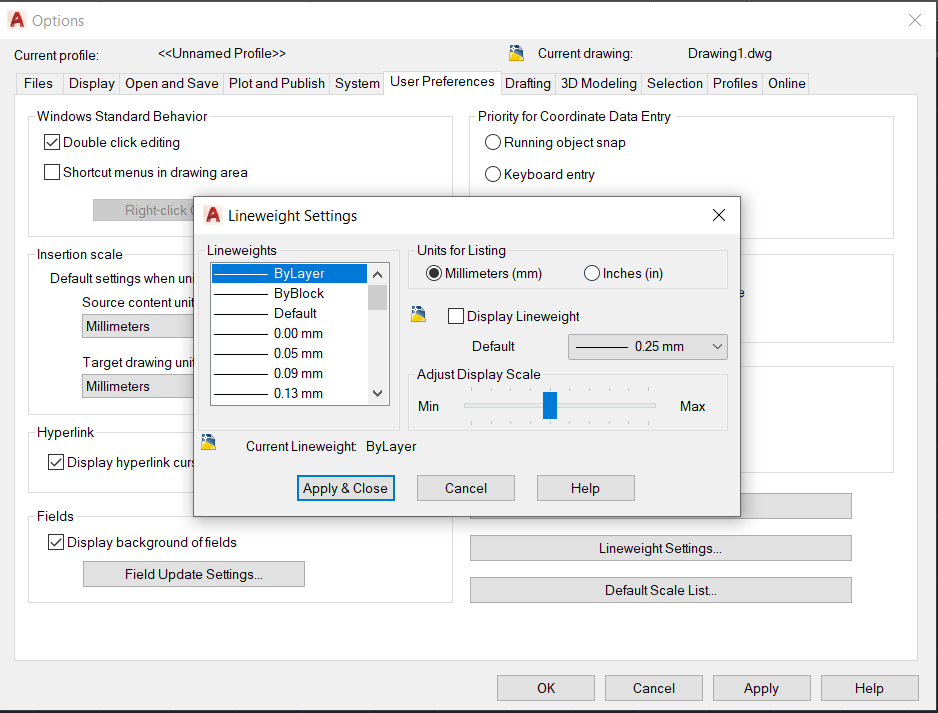
Task: Uncheck Display background of fields
Action: click(56, 543)
